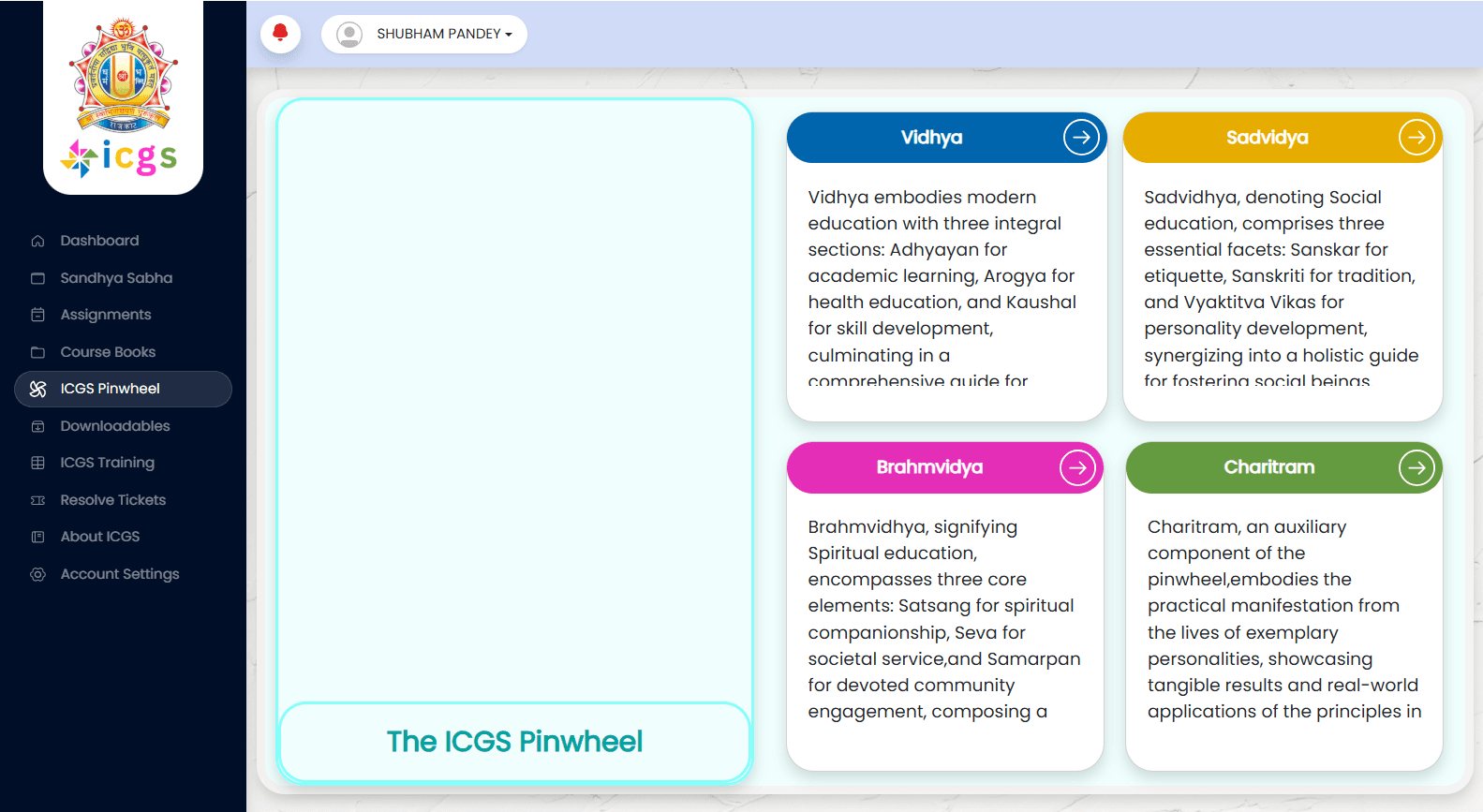Go to Sandhya Sabha in sidebar

(116, 278)
